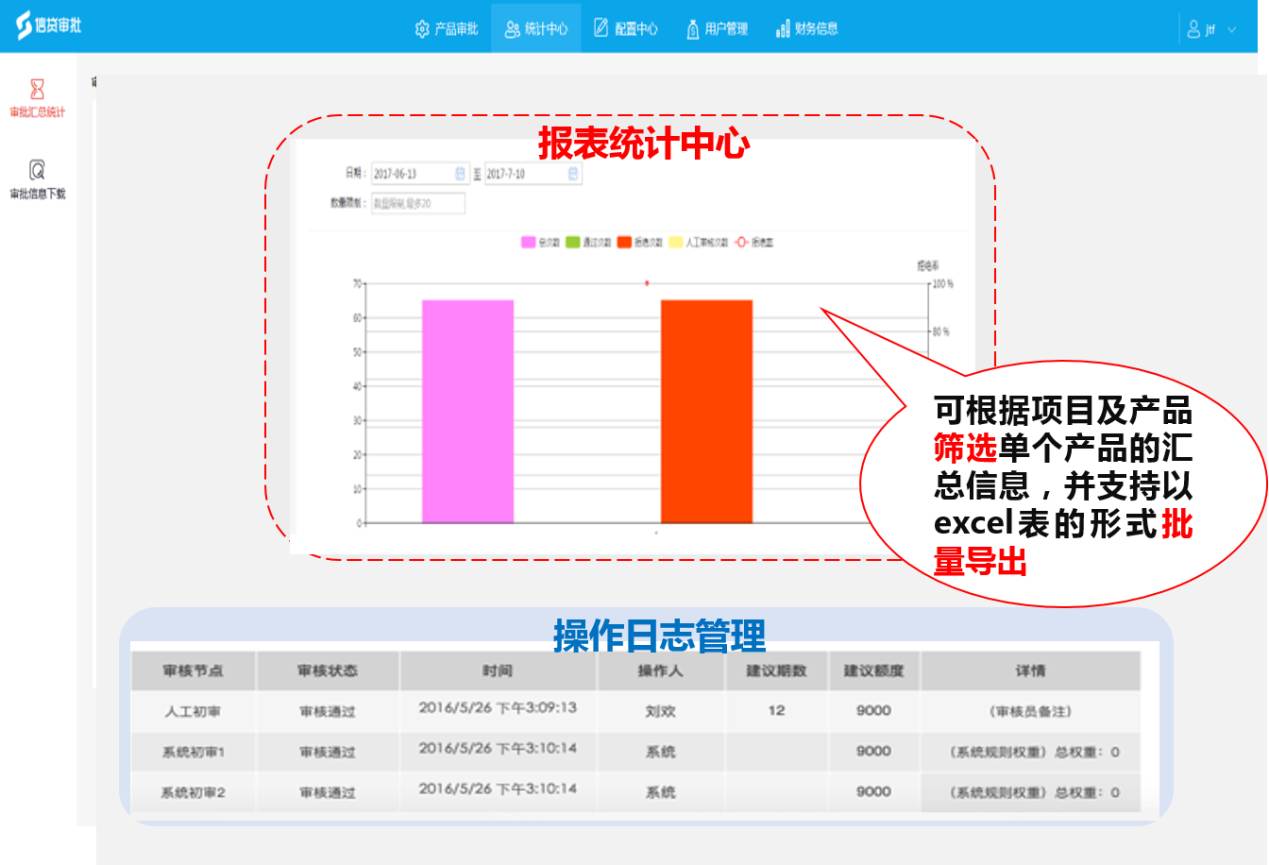This screenshot has height=865, width=1269.
Task: Select the 系统初审2 row cell
Action: pyautogui.click(x=193, y=793)
